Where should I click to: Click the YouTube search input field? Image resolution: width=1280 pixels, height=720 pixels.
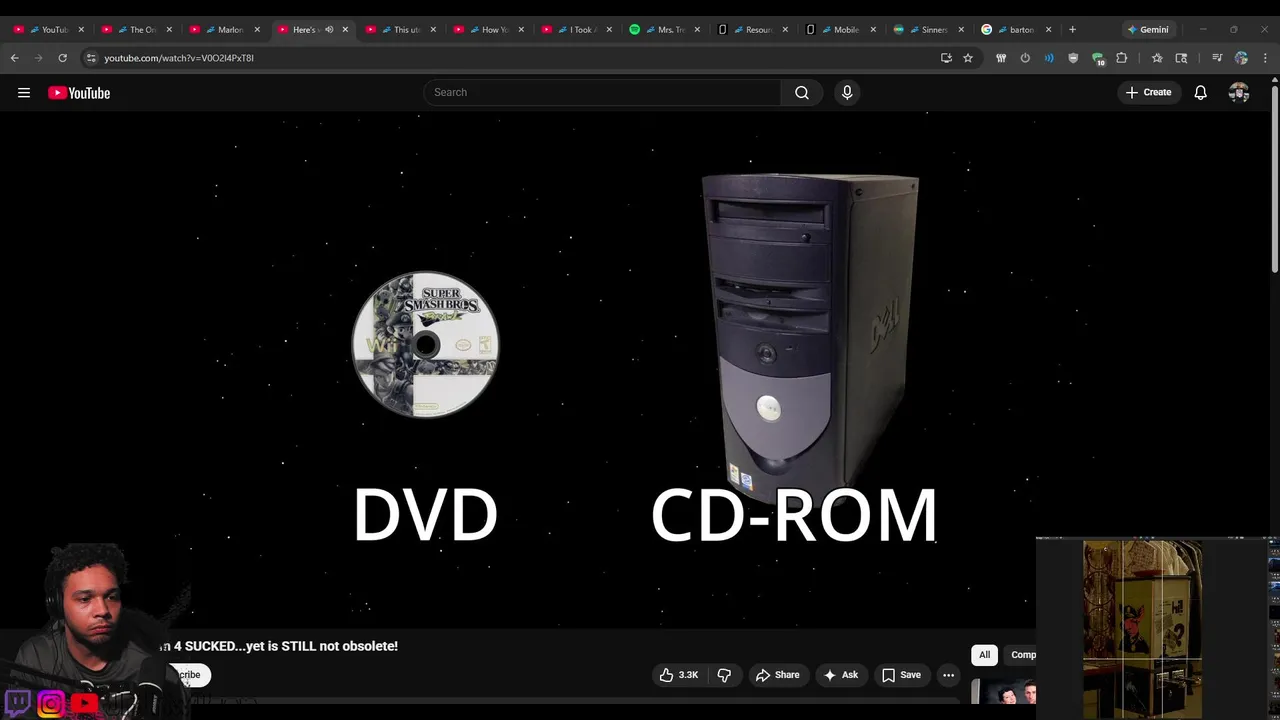tap(603, 93)
